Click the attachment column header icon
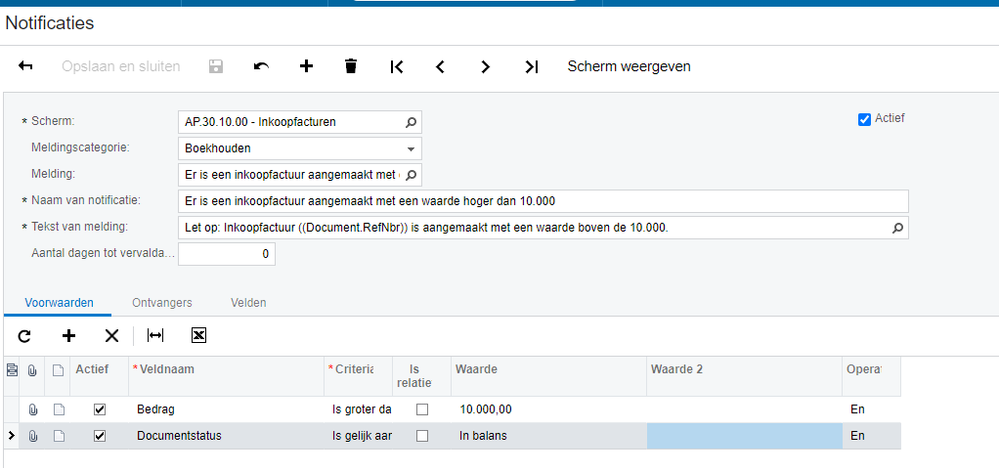The height and width of the screenshot is (468, 999). (32, 370)
